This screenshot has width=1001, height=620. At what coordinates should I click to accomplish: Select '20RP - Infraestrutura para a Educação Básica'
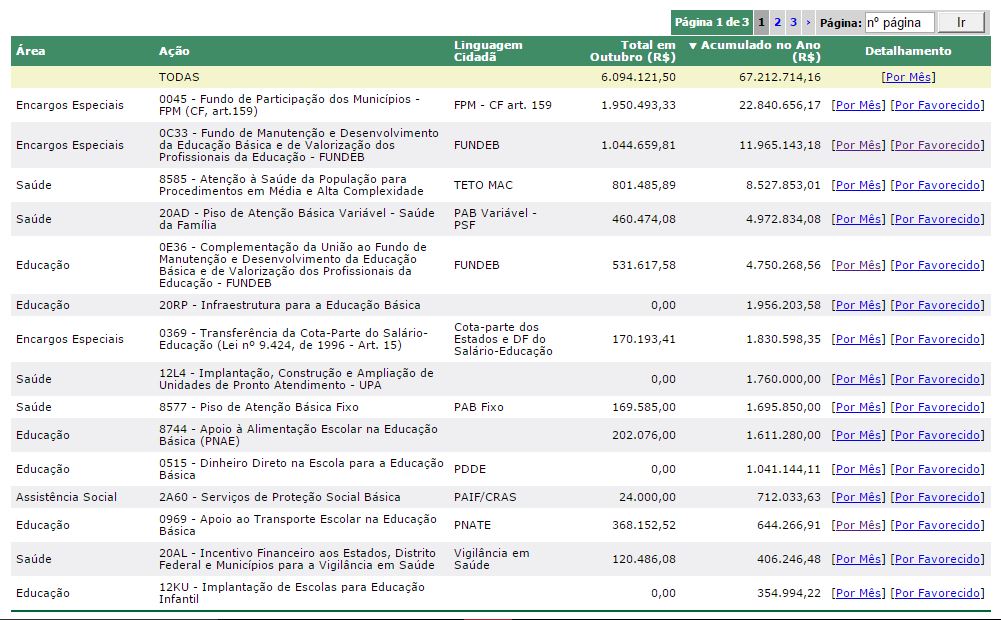tap(290, 305)
